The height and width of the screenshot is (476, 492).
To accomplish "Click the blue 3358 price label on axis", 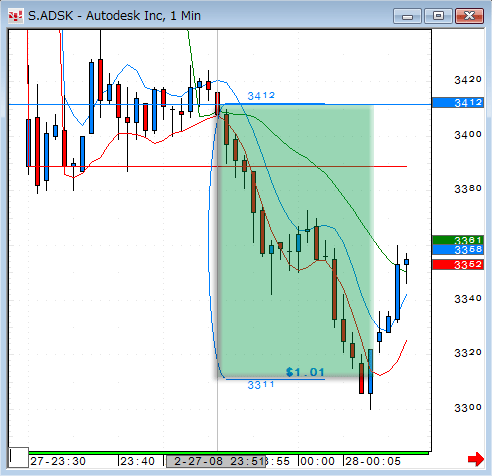I will pyautogui.click(x=458, y=249).
